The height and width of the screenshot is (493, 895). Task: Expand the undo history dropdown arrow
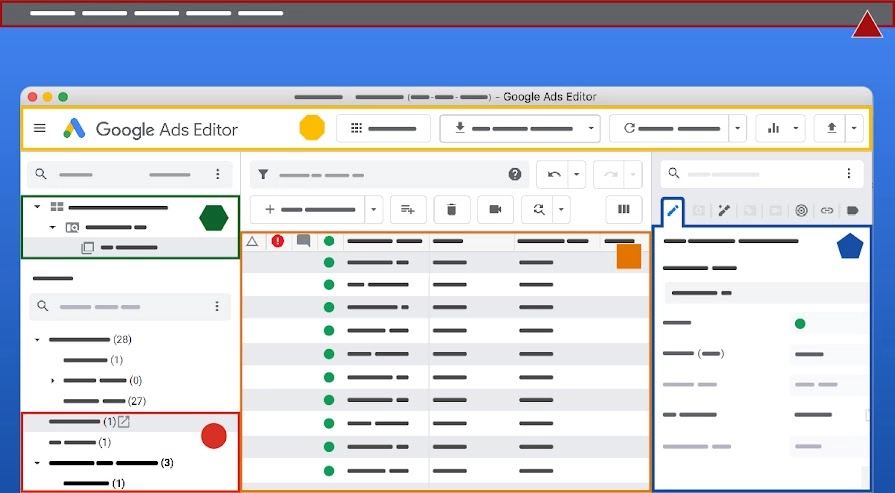click(x=576, y=175)
